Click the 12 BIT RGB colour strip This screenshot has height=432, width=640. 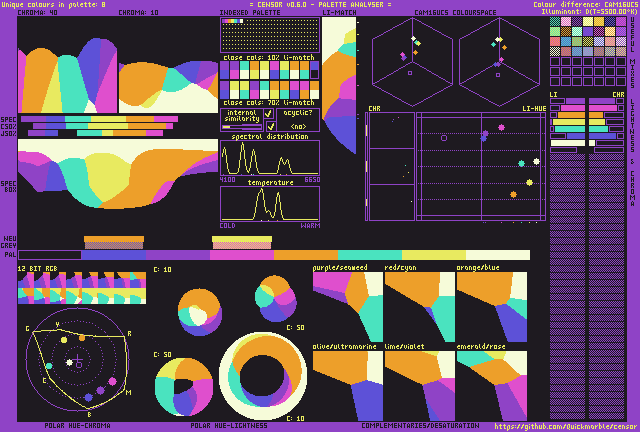[x=82, y=288]
